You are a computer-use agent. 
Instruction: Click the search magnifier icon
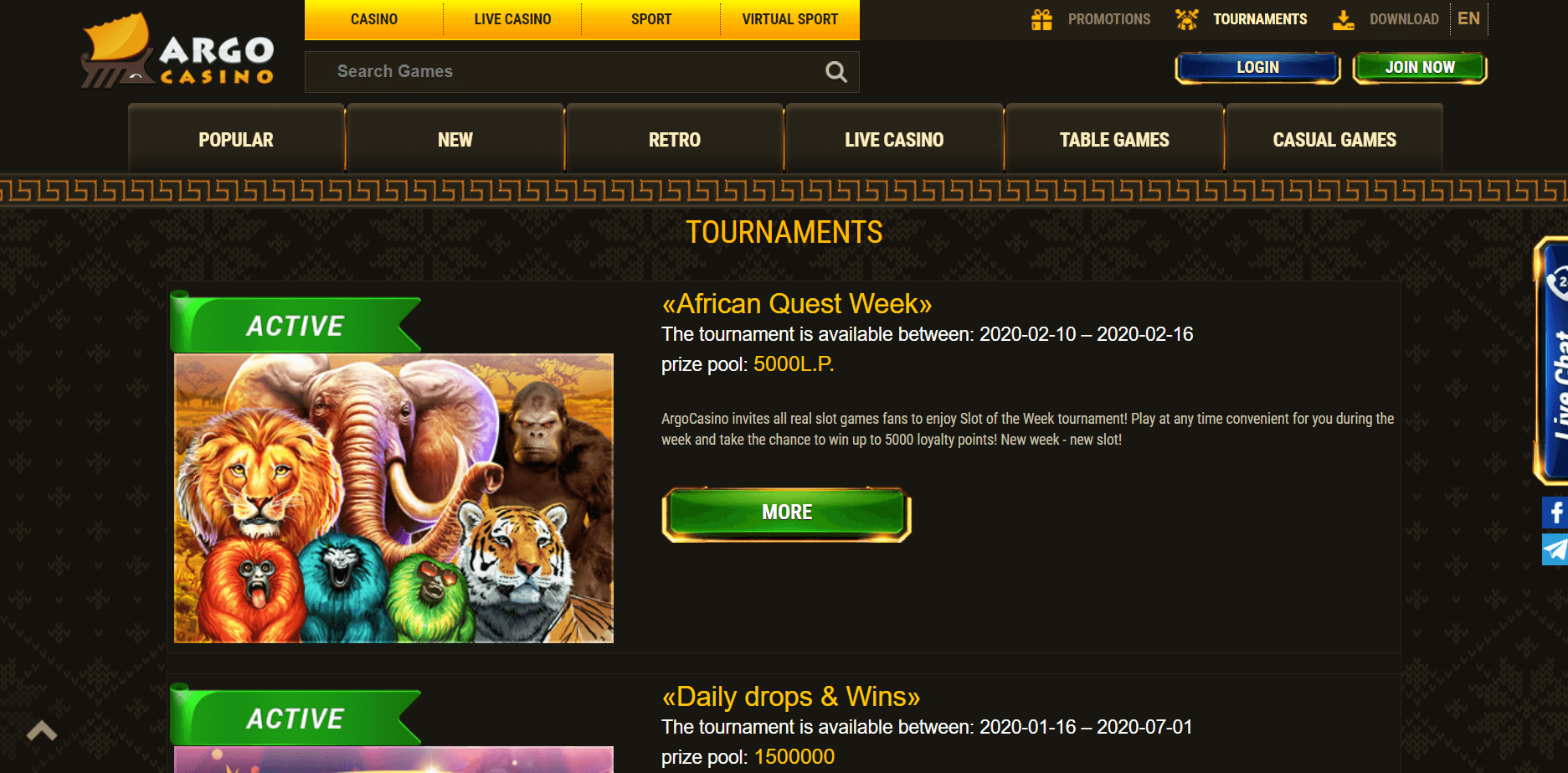pos(835,72)
